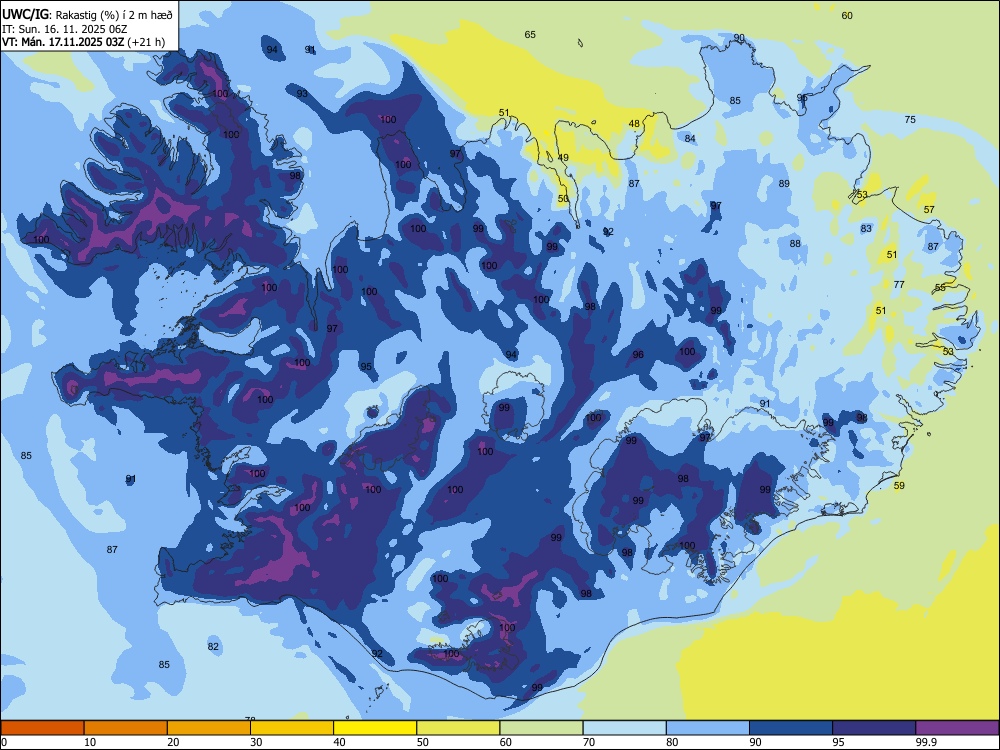The image size is (1000, 750).
Task: Click the map value '48' in the north
Action: (634, 124)
